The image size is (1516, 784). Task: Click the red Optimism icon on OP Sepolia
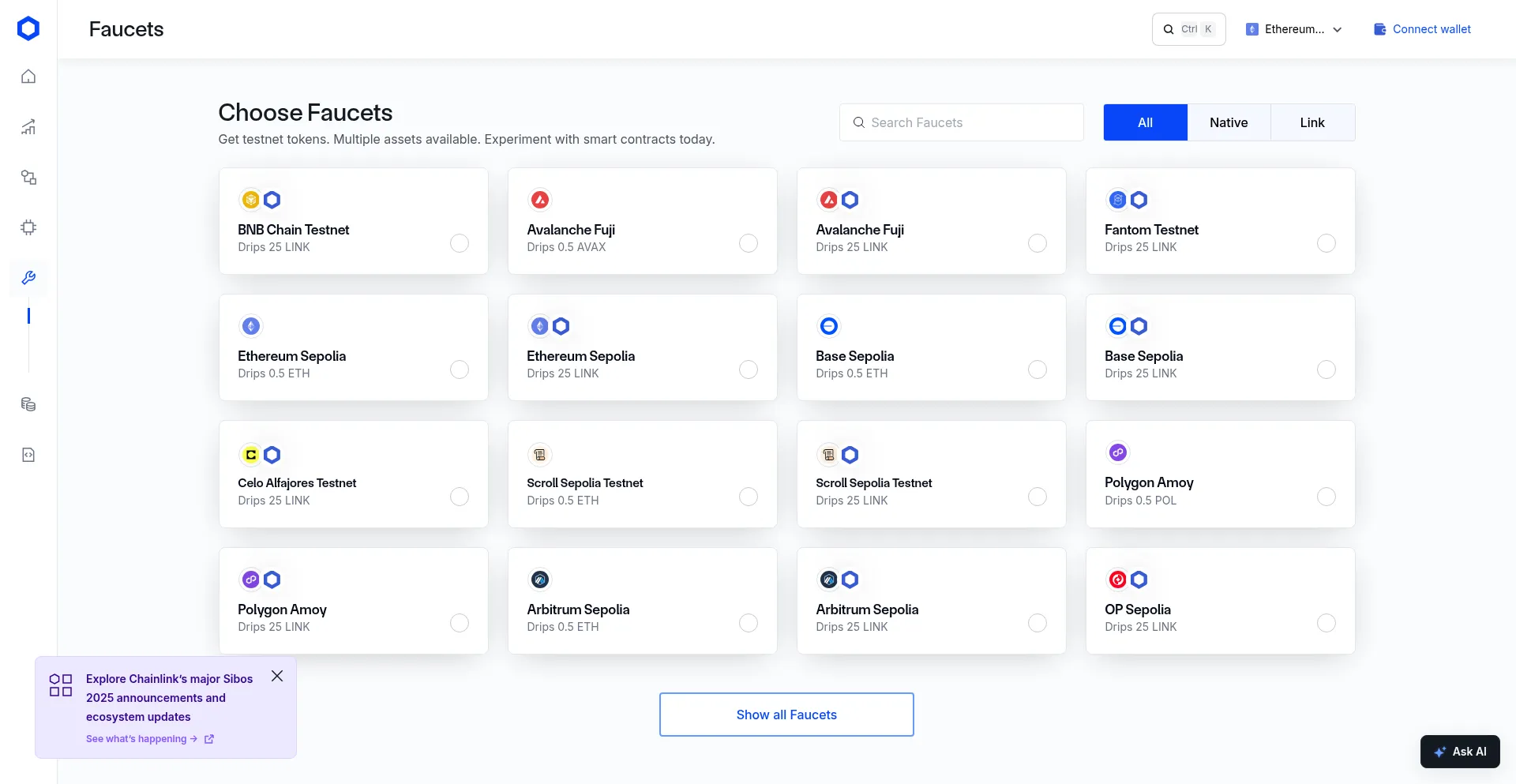(x=1117, y=580)
